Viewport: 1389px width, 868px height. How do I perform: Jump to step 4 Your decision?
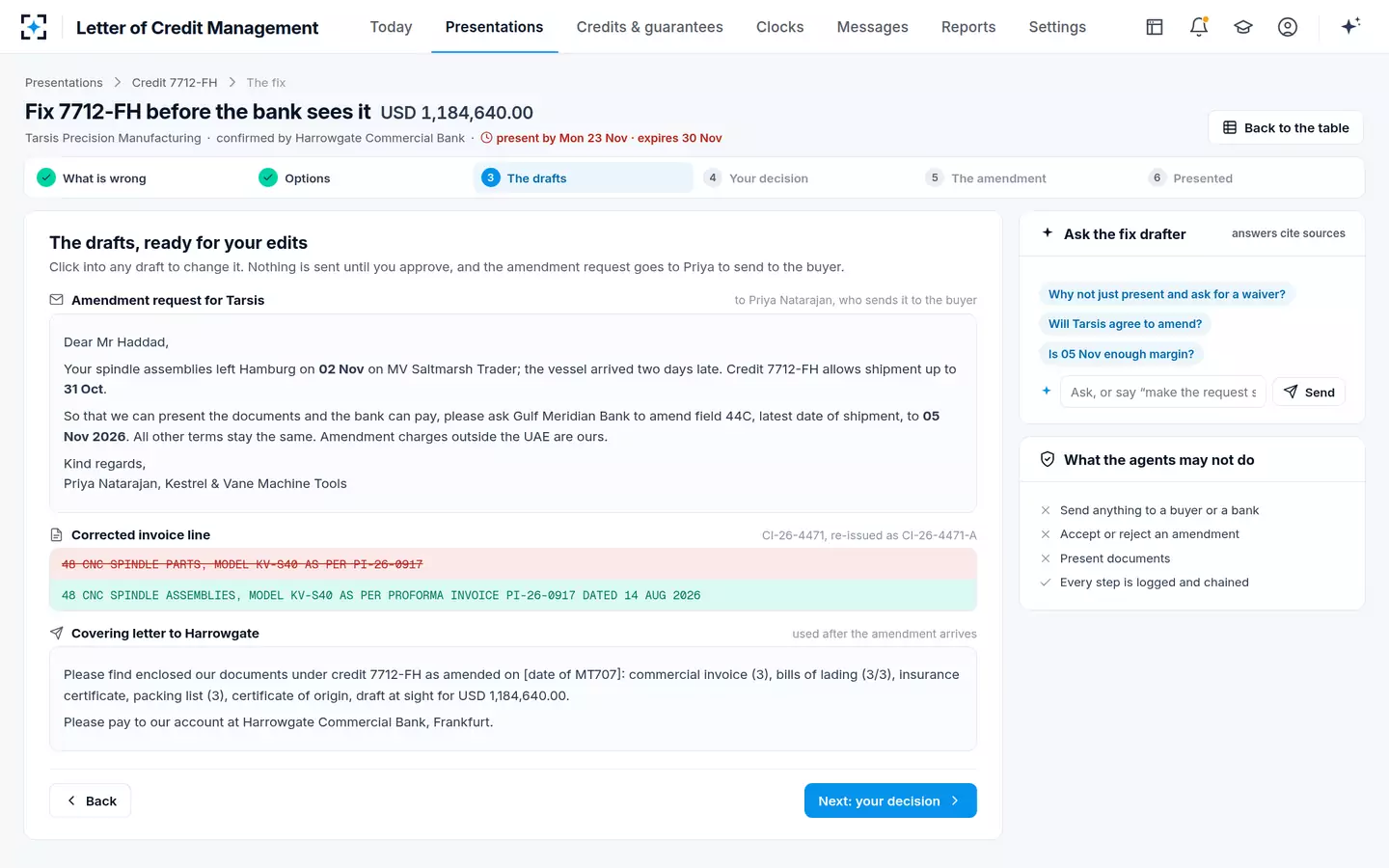click(x=804, y=177)
